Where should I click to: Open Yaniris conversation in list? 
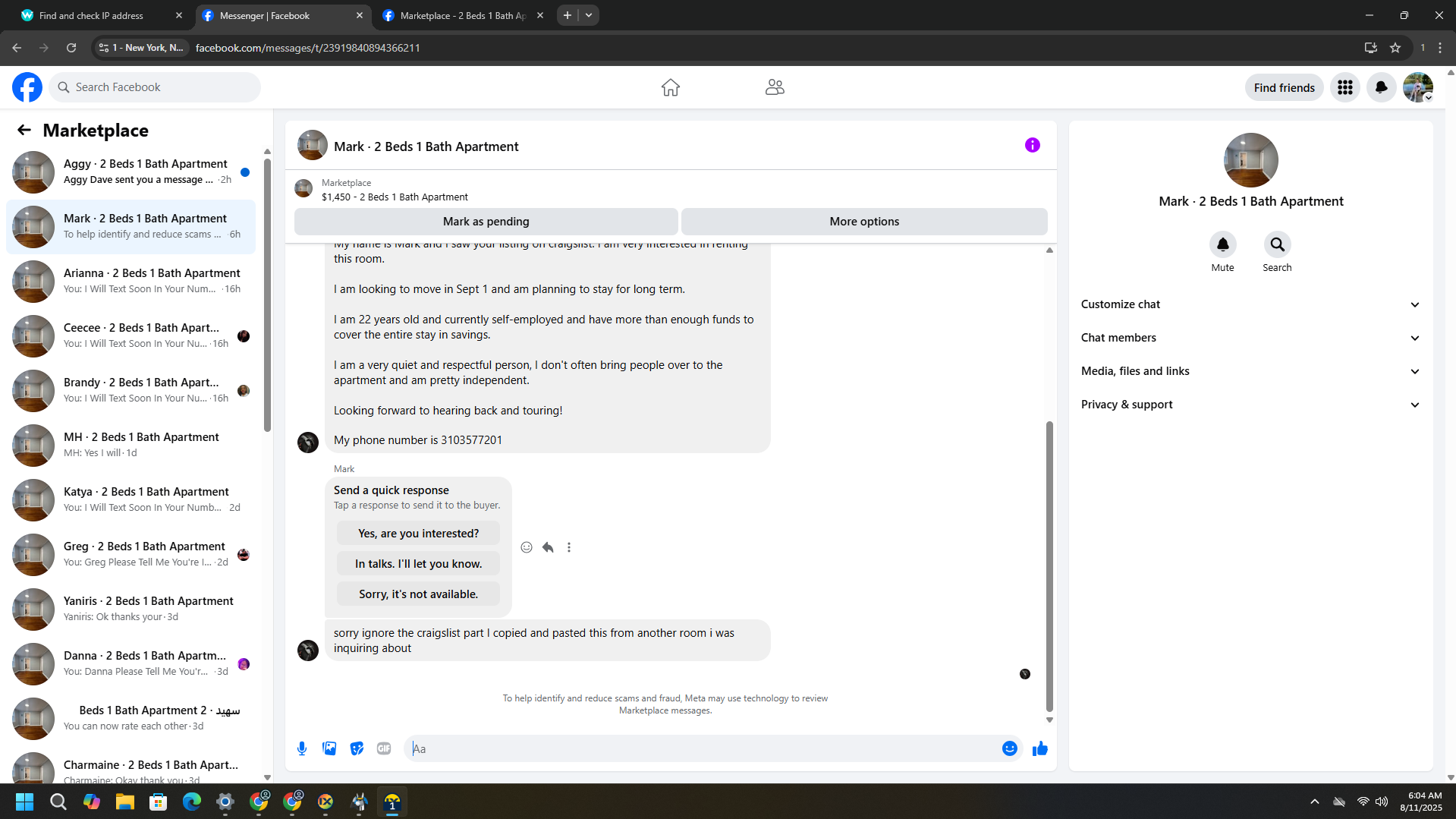pos(131,610)
